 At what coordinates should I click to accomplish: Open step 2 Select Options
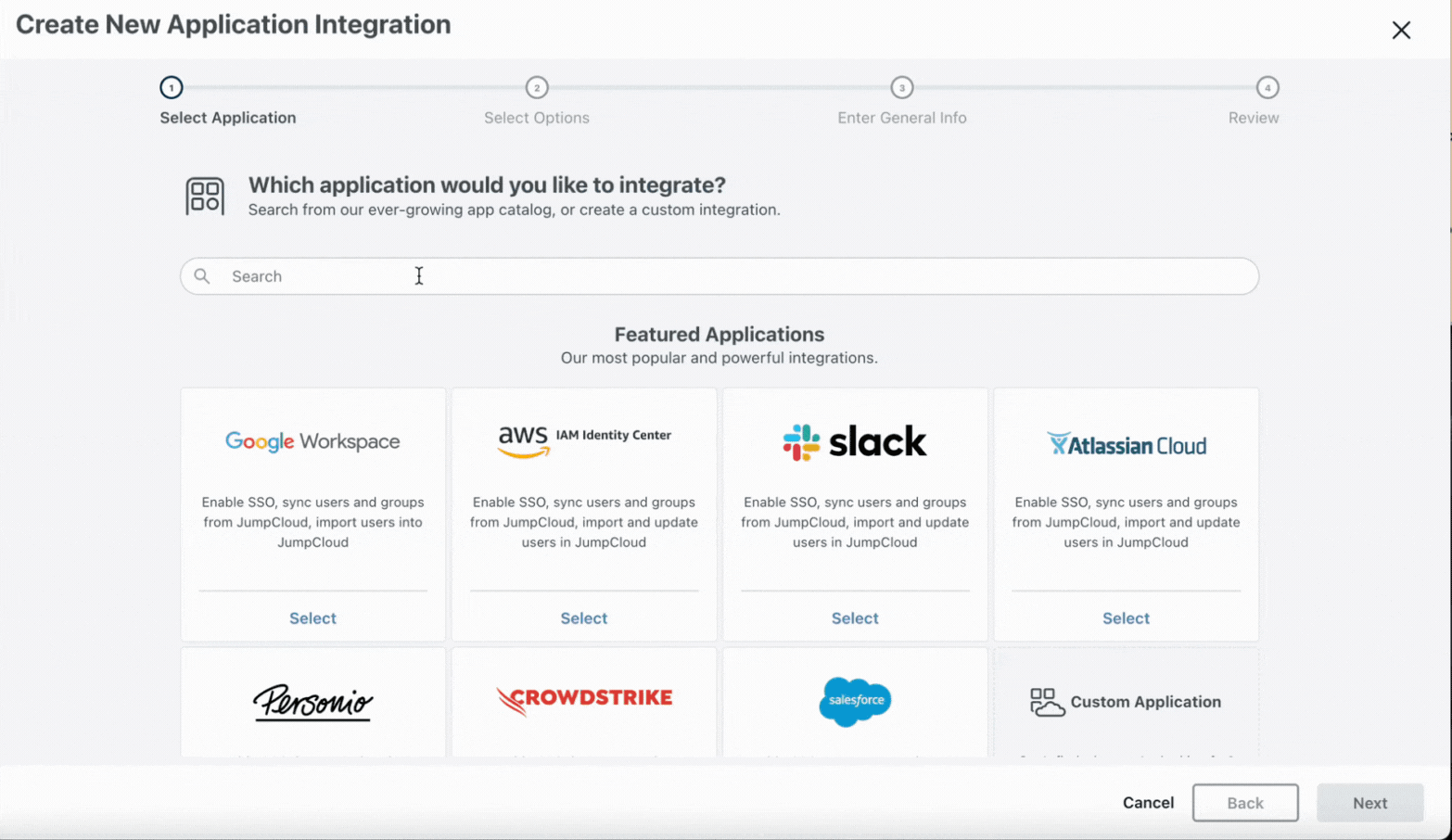point(537,88)
